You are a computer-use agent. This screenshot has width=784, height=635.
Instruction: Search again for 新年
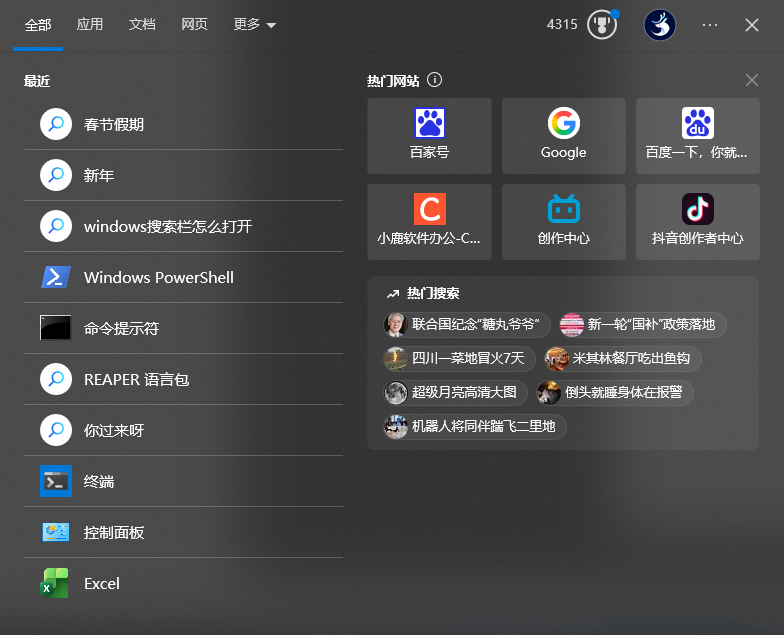tap(184, 175)
